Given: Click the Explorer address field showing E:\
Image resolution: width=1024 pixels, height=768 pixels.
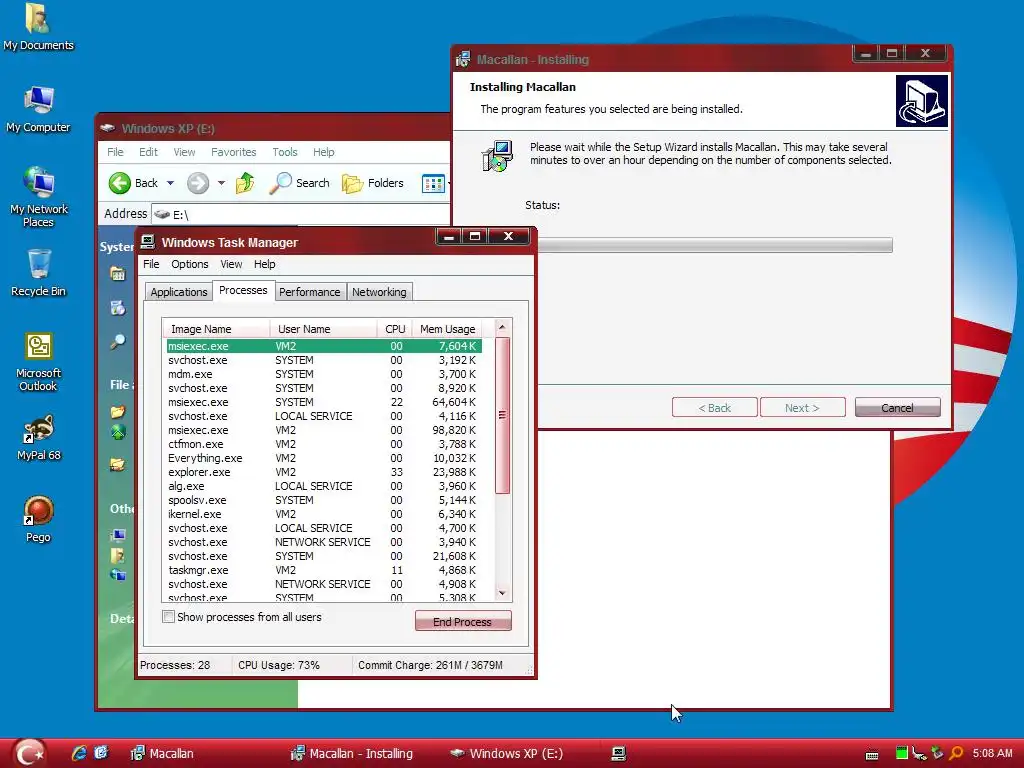Looking at the screenshot, I should tap(300, 214).
